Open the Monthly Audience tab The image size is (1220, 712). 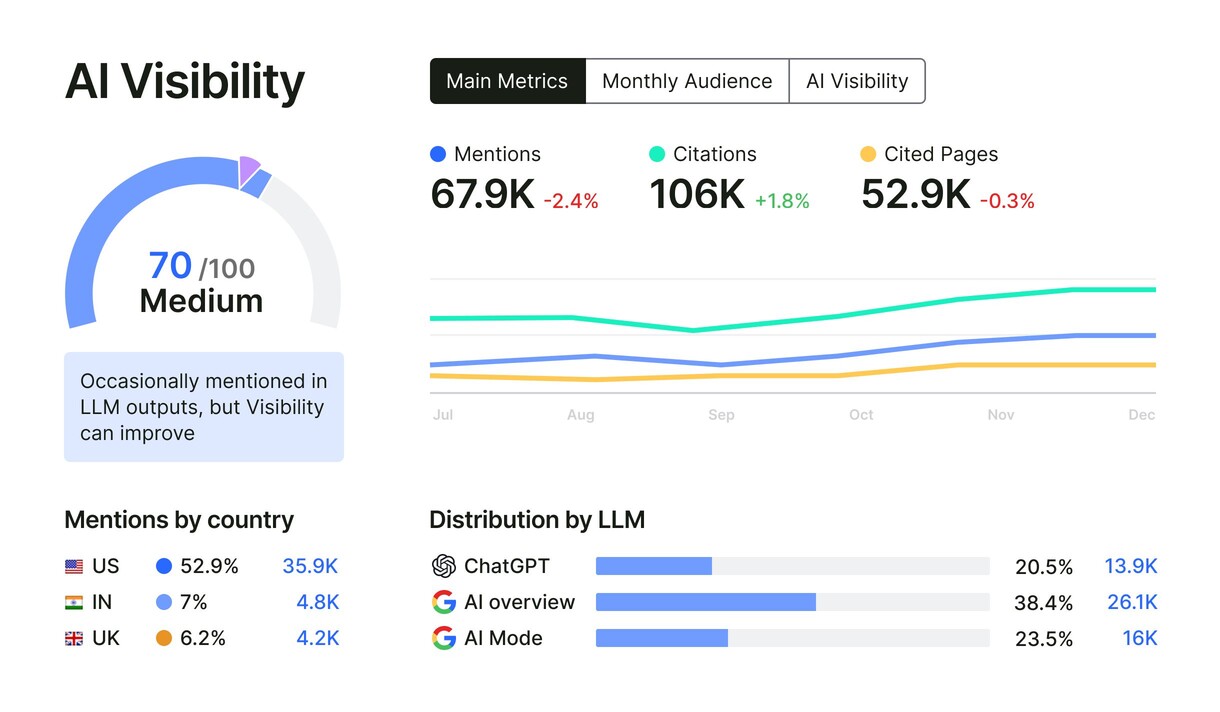tap(687, 81)
